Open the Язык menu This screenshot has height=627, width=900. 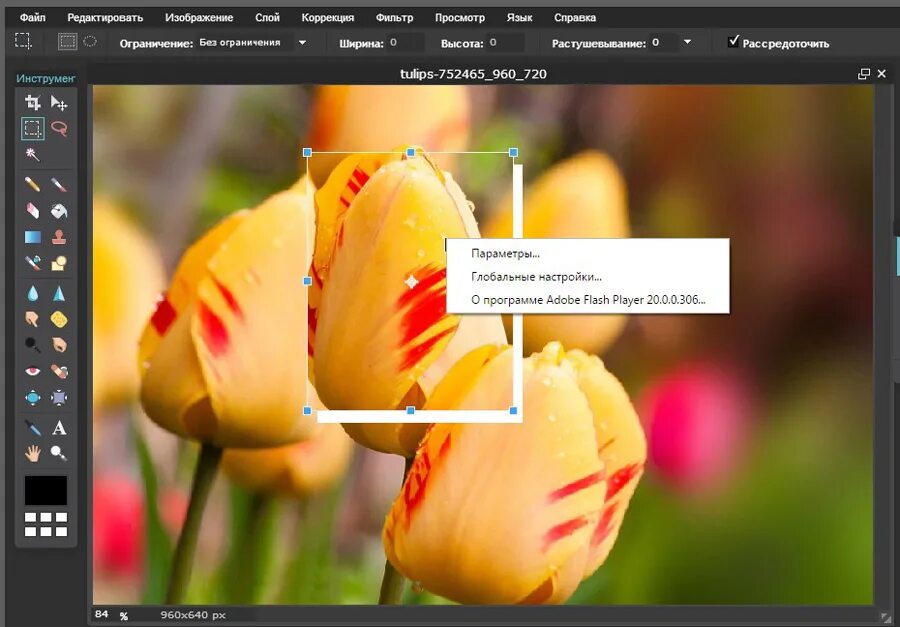[x=519, y=17]
